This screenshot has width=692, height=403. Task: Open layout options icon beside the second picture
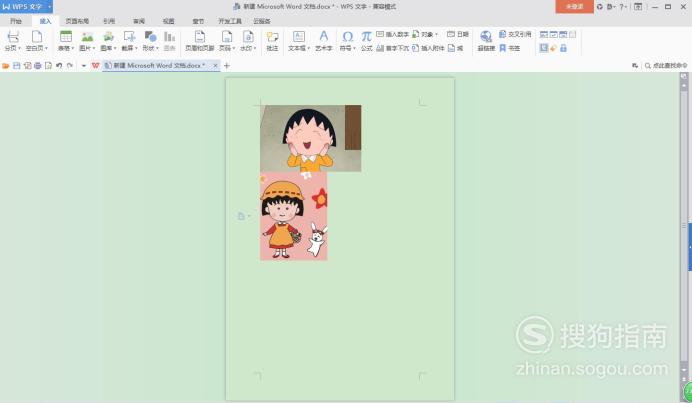click(x=244, y=216)
